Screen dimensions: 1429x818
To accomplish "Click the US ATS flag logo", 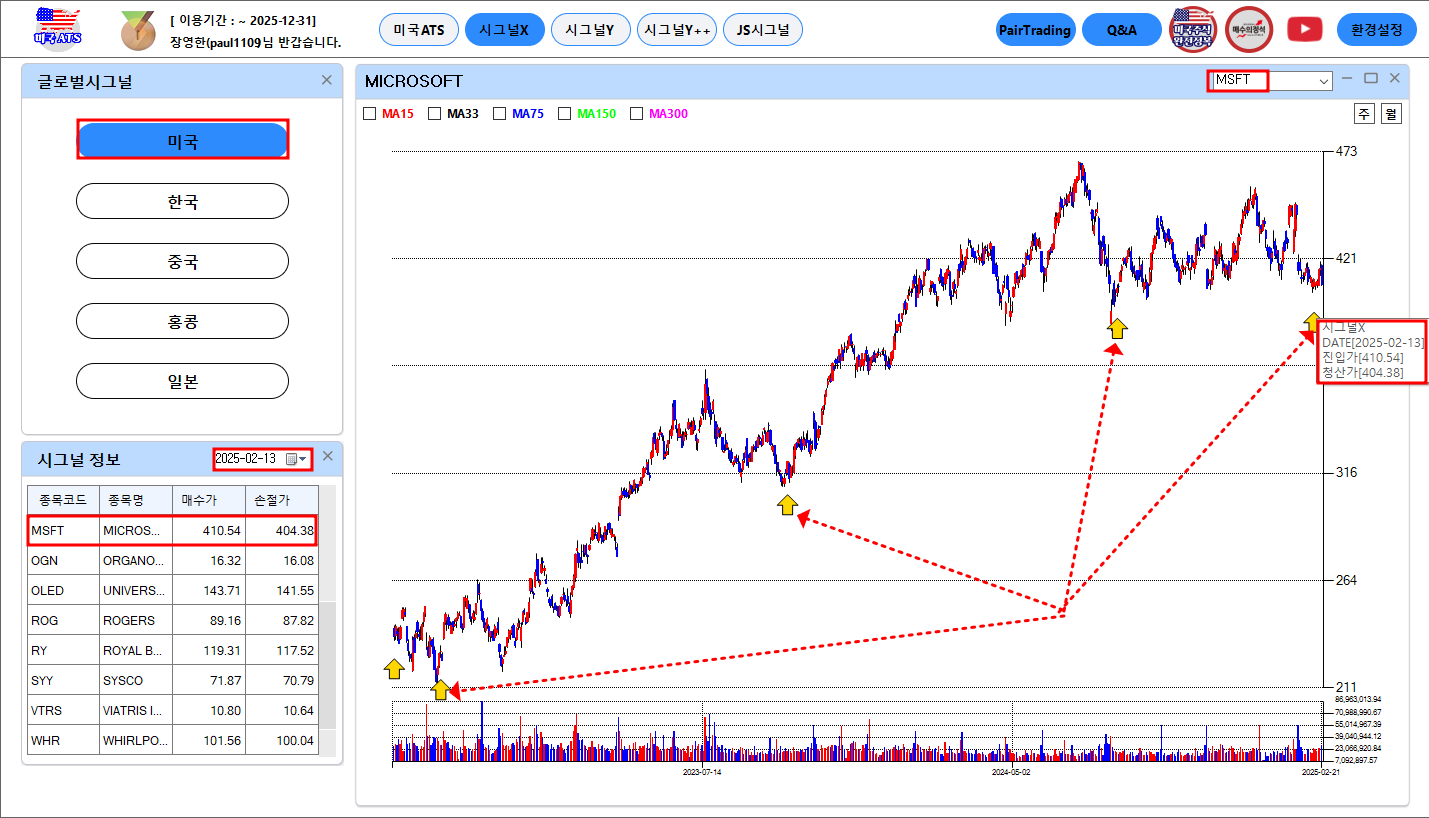I will pyautogui.click(x=58, y=29).
